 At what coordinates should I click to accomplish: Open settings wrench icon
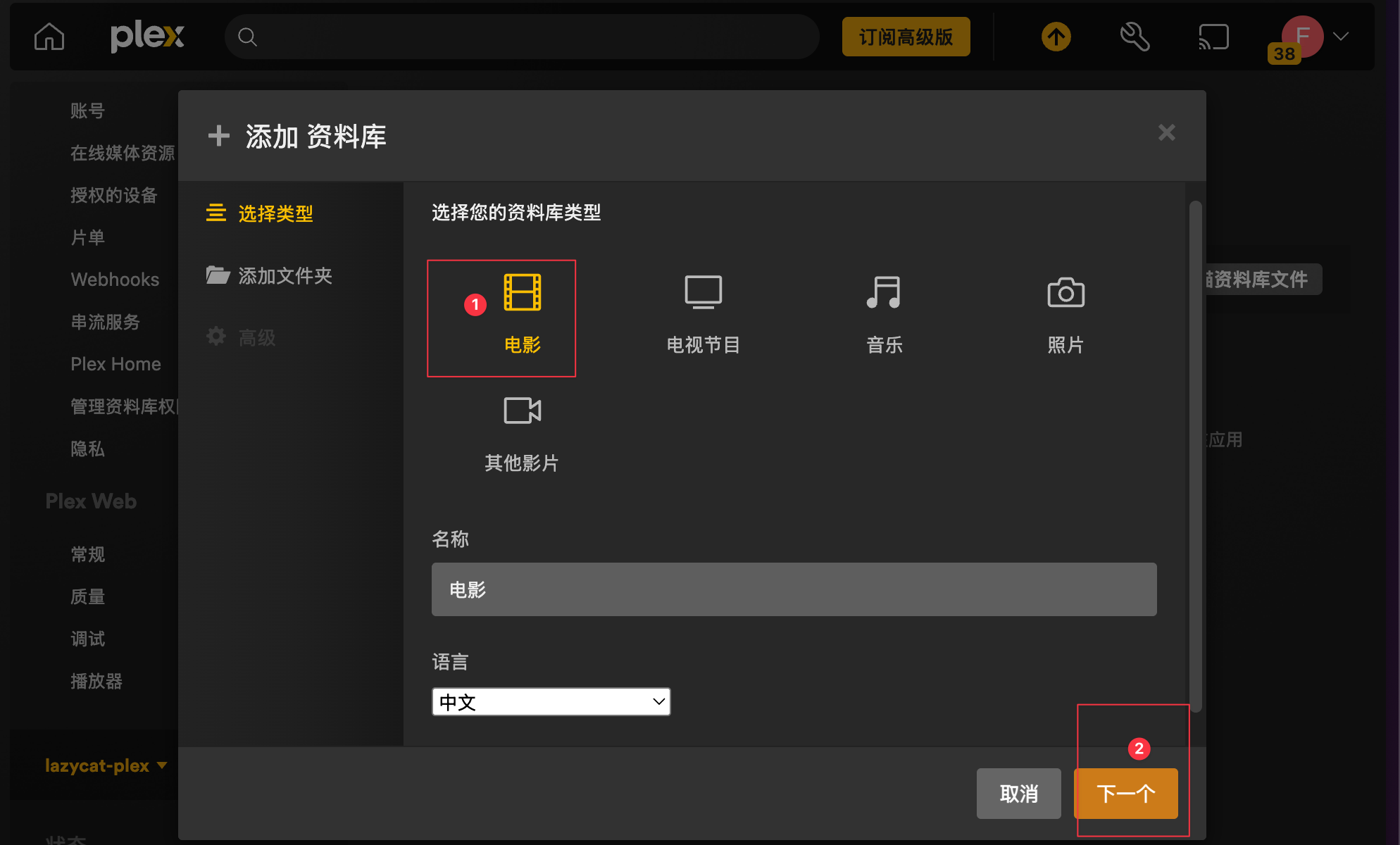point(1135,37)
